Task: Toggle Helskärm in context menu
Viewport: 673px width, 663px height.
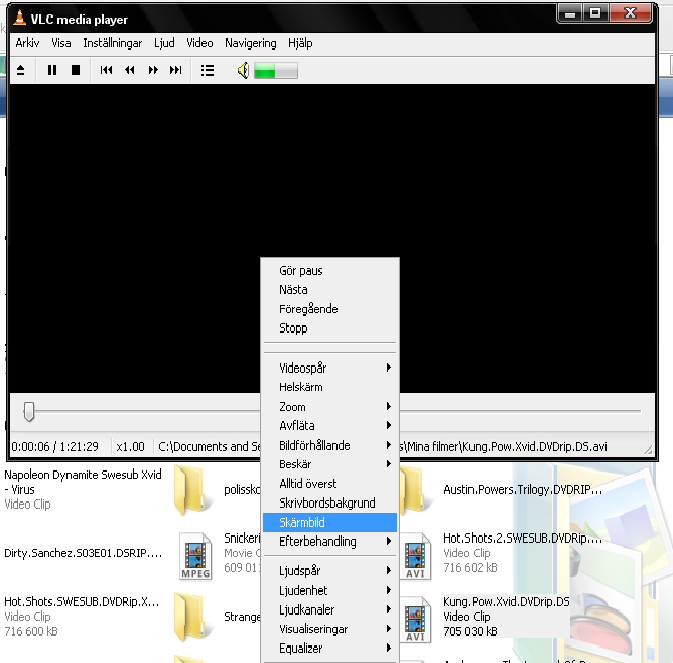Action: point(330,387)
